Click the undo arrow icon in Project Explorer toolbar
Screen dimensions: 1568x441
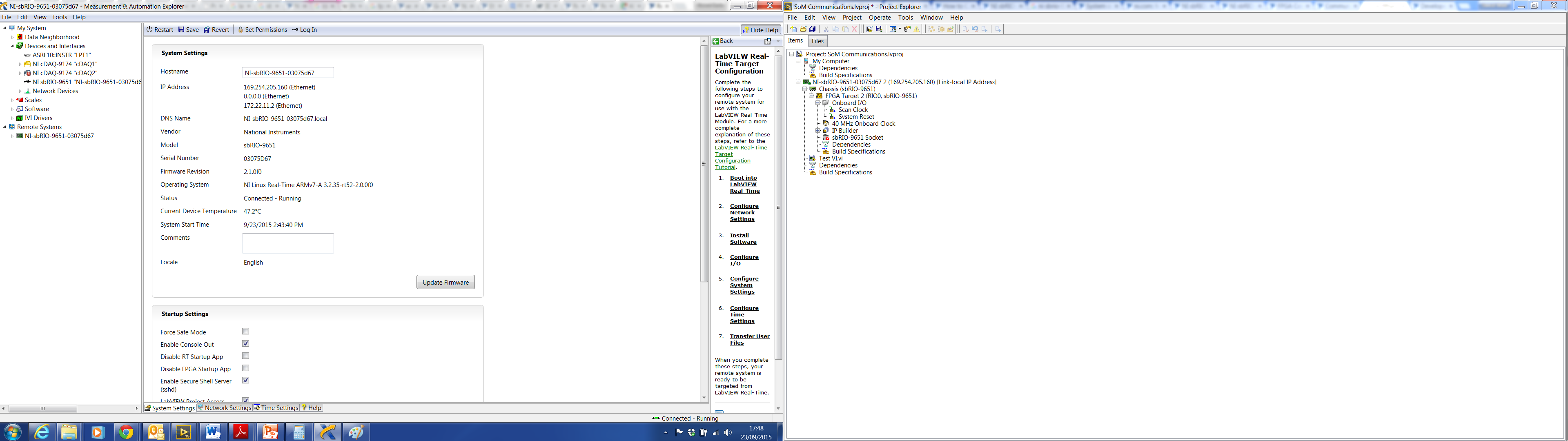point(975,29)
